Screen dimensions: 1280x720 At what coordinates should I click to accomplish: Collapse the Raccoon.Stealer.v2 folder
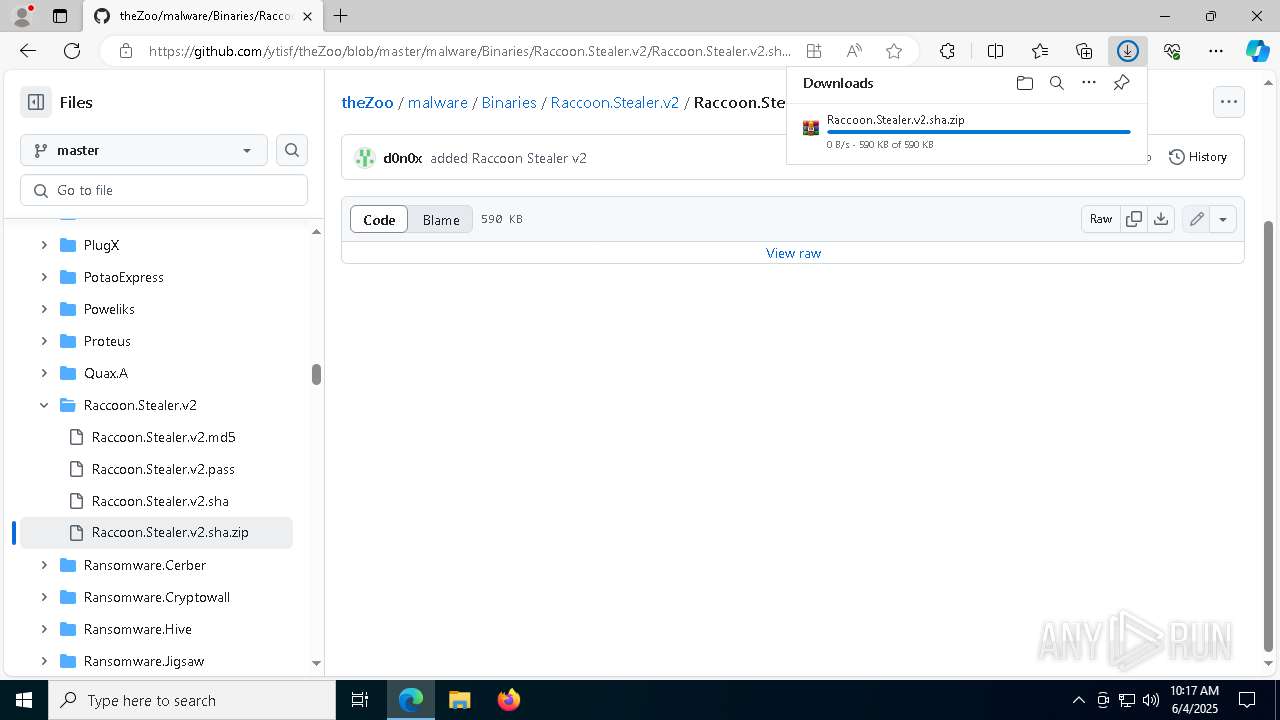coord(44,405)
